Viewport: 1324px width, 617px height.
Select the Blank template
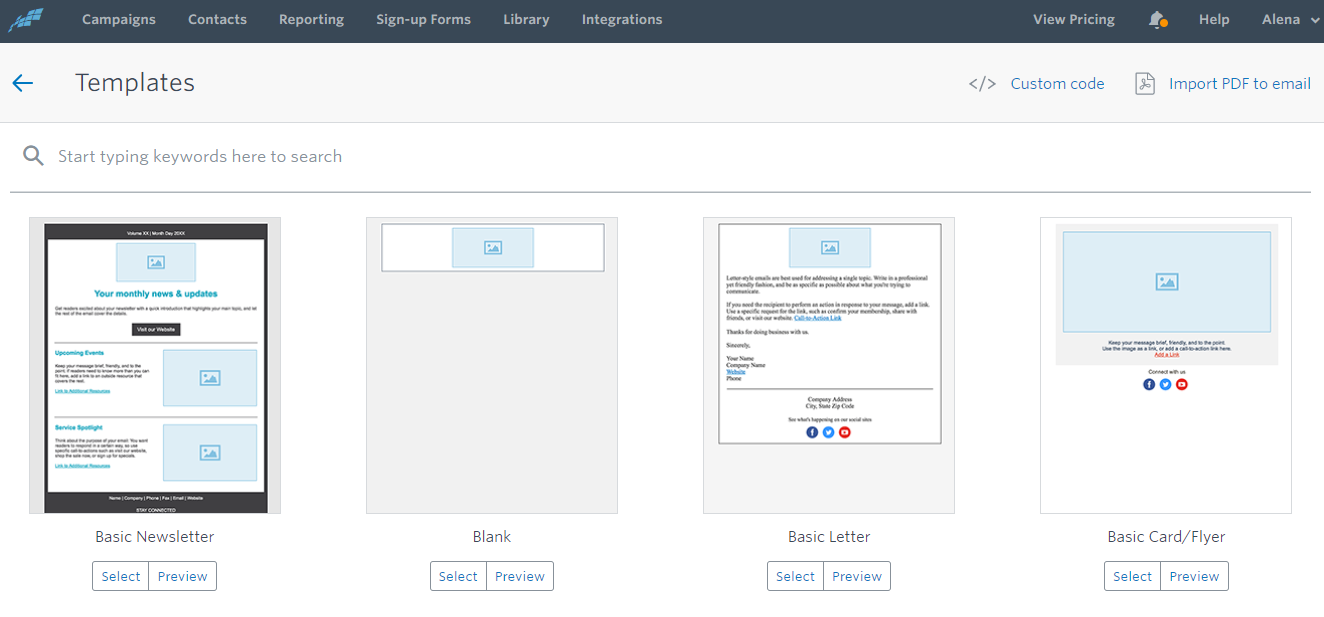[458, 576]
